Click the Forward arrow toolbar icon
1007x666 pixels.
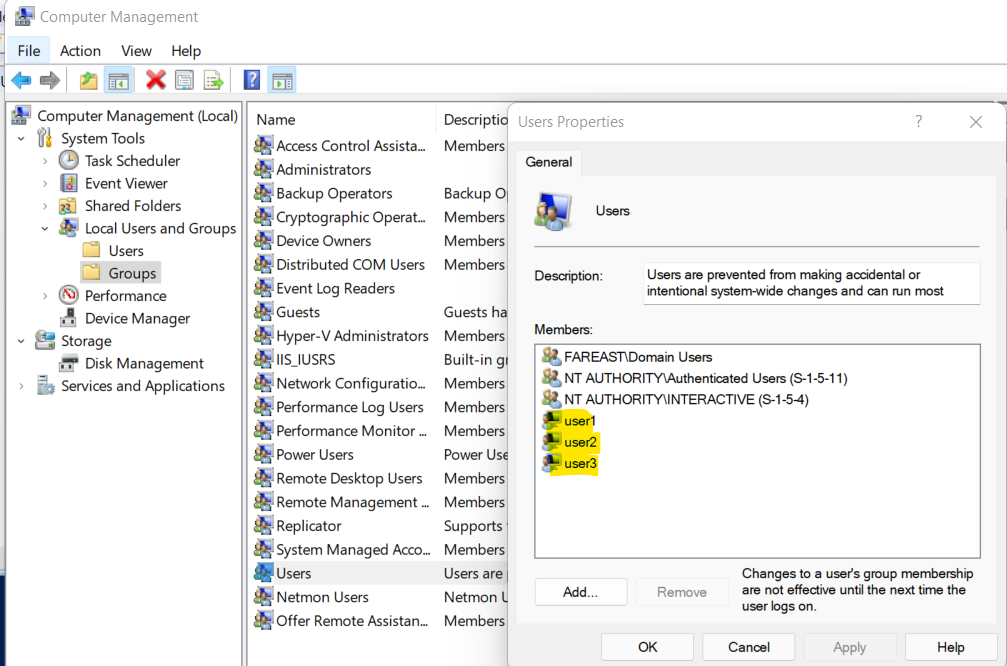pos(49,80)
